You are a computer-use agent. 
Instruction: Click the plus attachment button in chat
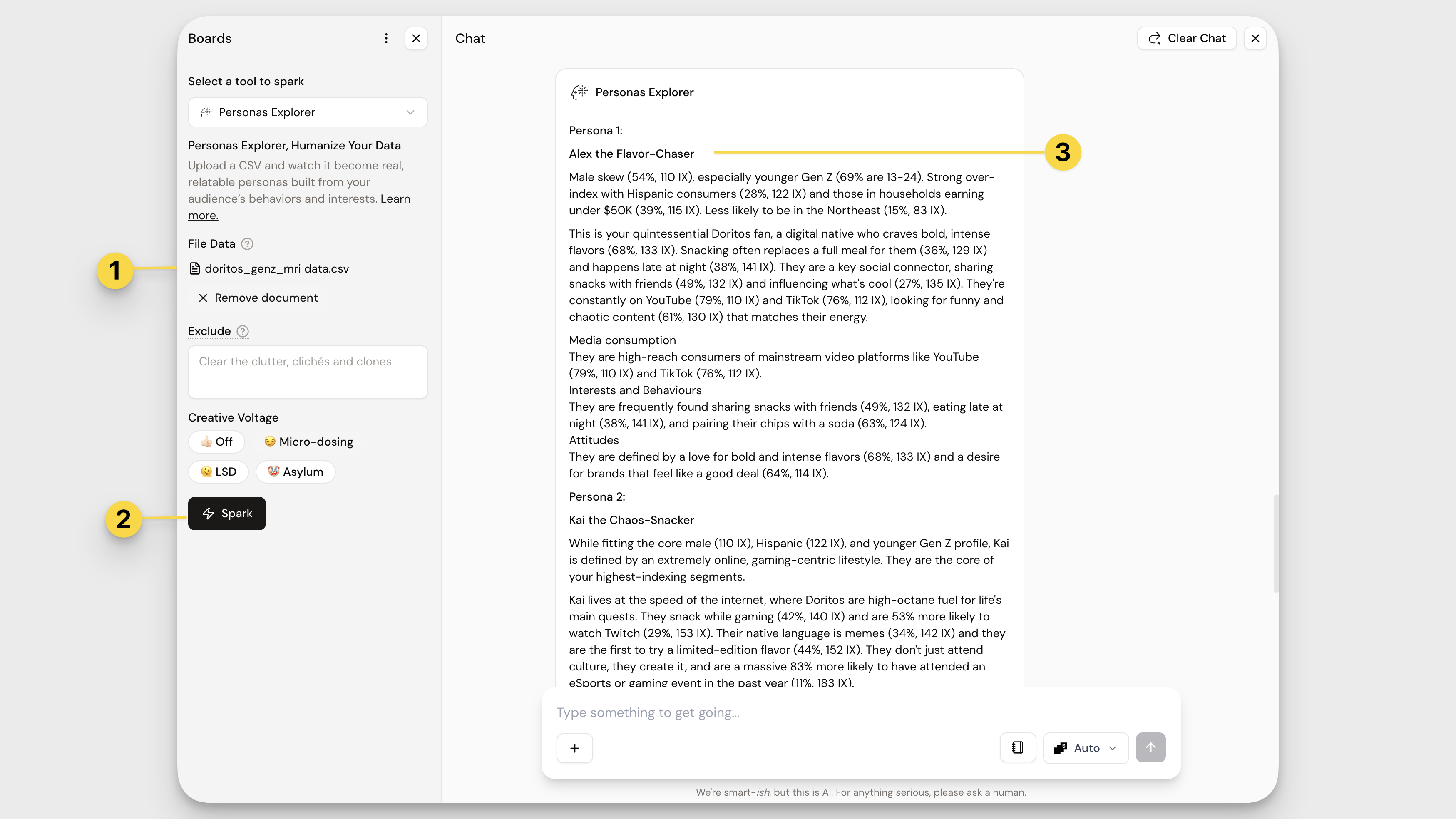(x=574, y=748)
